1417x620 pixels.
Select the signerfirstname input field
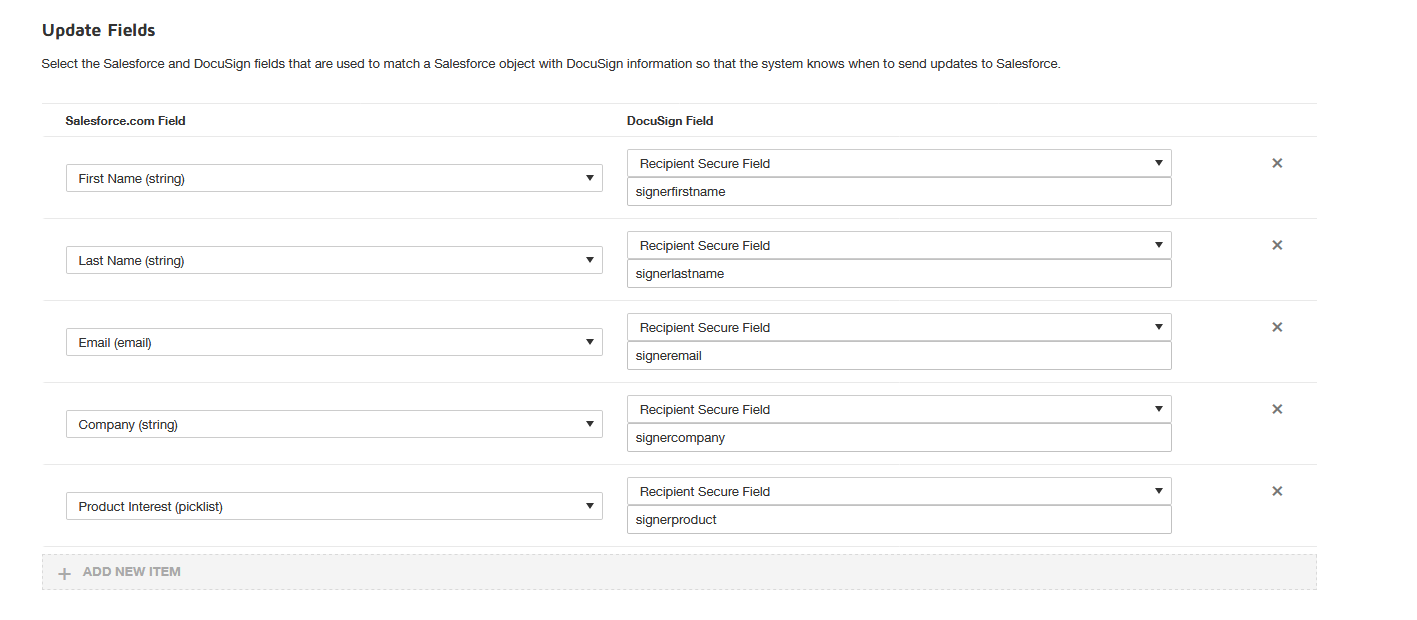pos(897,191)
